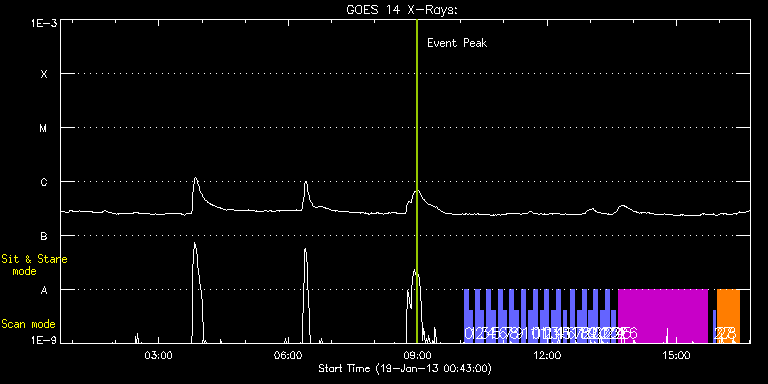This screenshot has width=768, height=384.
Task: Click the green Event Peak vertical line
Action: click(x=416, y=181)
